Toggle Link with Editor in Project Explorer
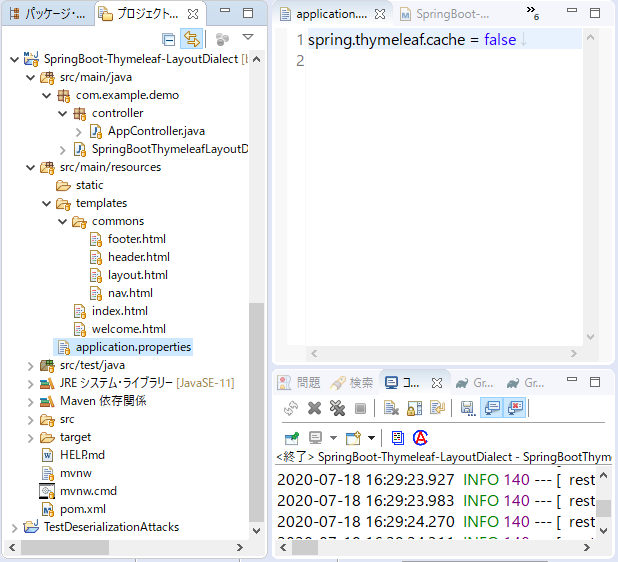Screen dimensions: 618x562 (x=192, y=39)
